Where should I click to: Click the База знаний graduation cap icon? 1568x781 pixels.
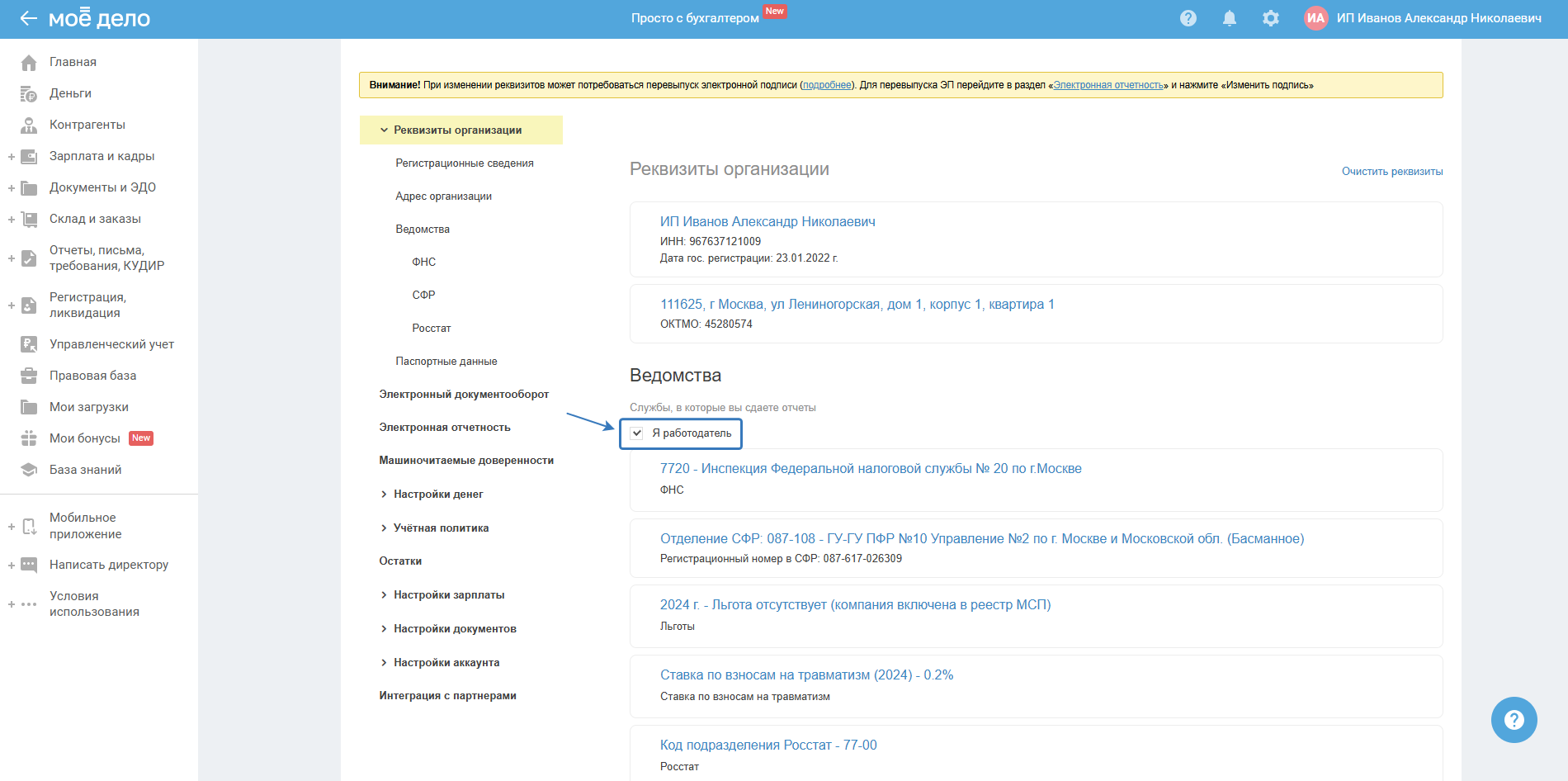click(29, 470)
